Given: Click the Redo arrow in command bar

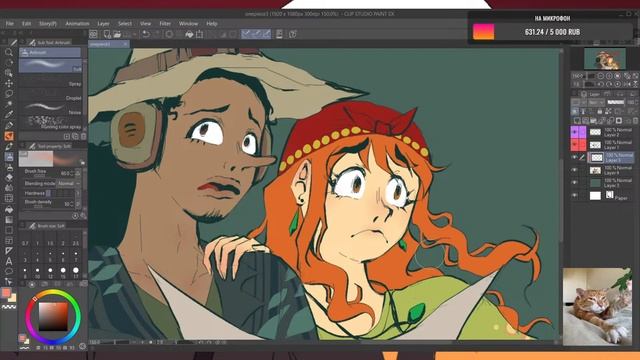Looking at the screenshot, I should click(x=157, y=34).
